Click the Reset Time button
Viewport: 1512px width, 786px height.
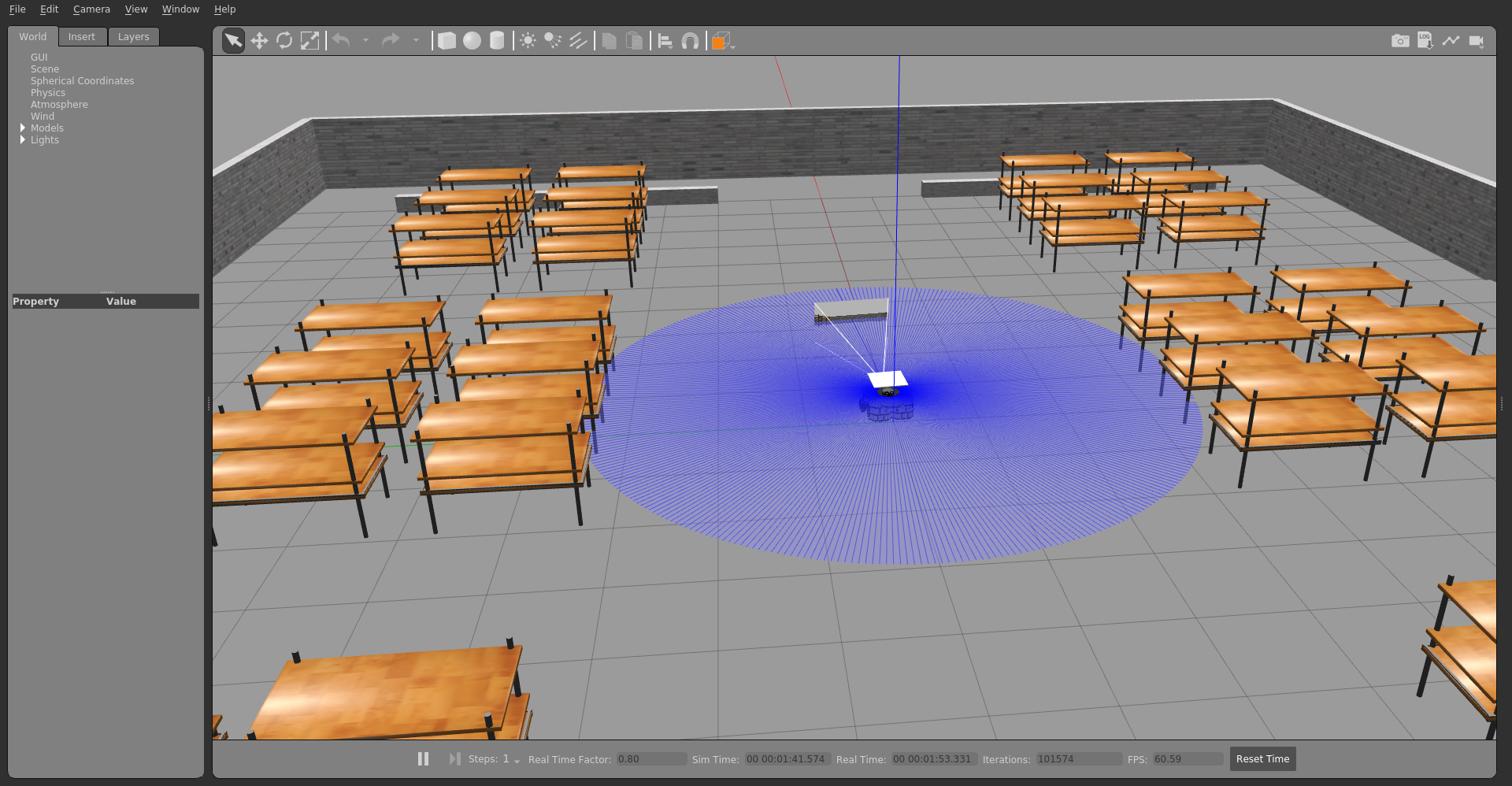click(x=1262, y=758)
